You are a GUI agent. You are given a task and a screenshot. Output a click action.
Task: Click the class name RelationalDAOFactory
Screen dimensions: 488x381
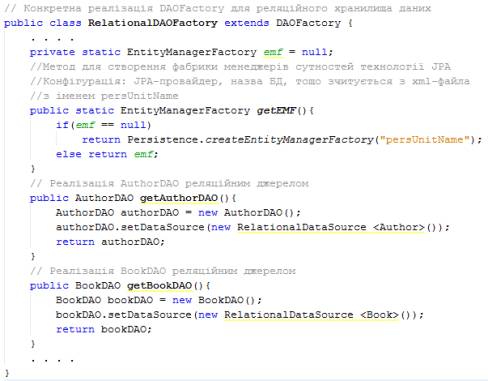click(x=153, y=23)
